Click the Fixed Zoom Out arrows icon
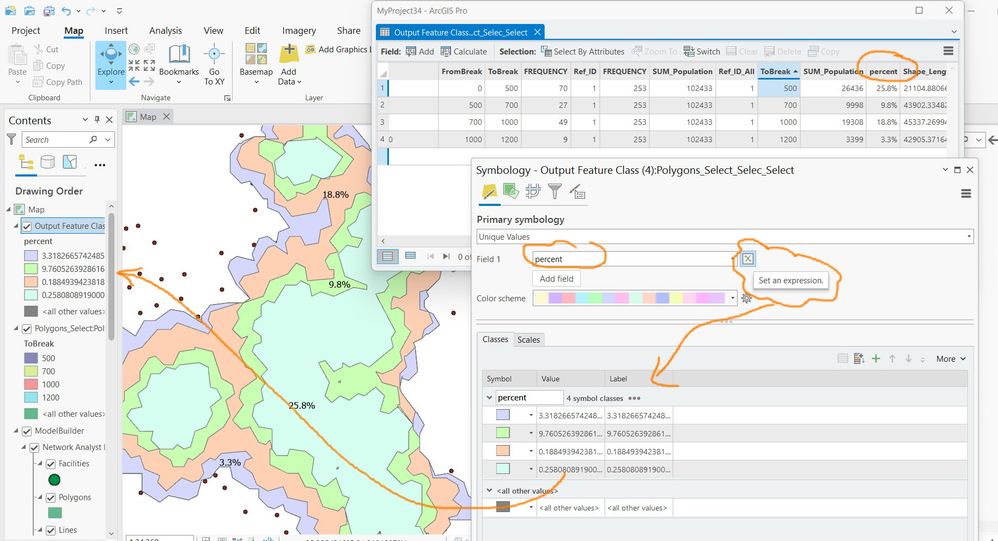The height and width of the screenshot is (541, 998). point(149,65)
